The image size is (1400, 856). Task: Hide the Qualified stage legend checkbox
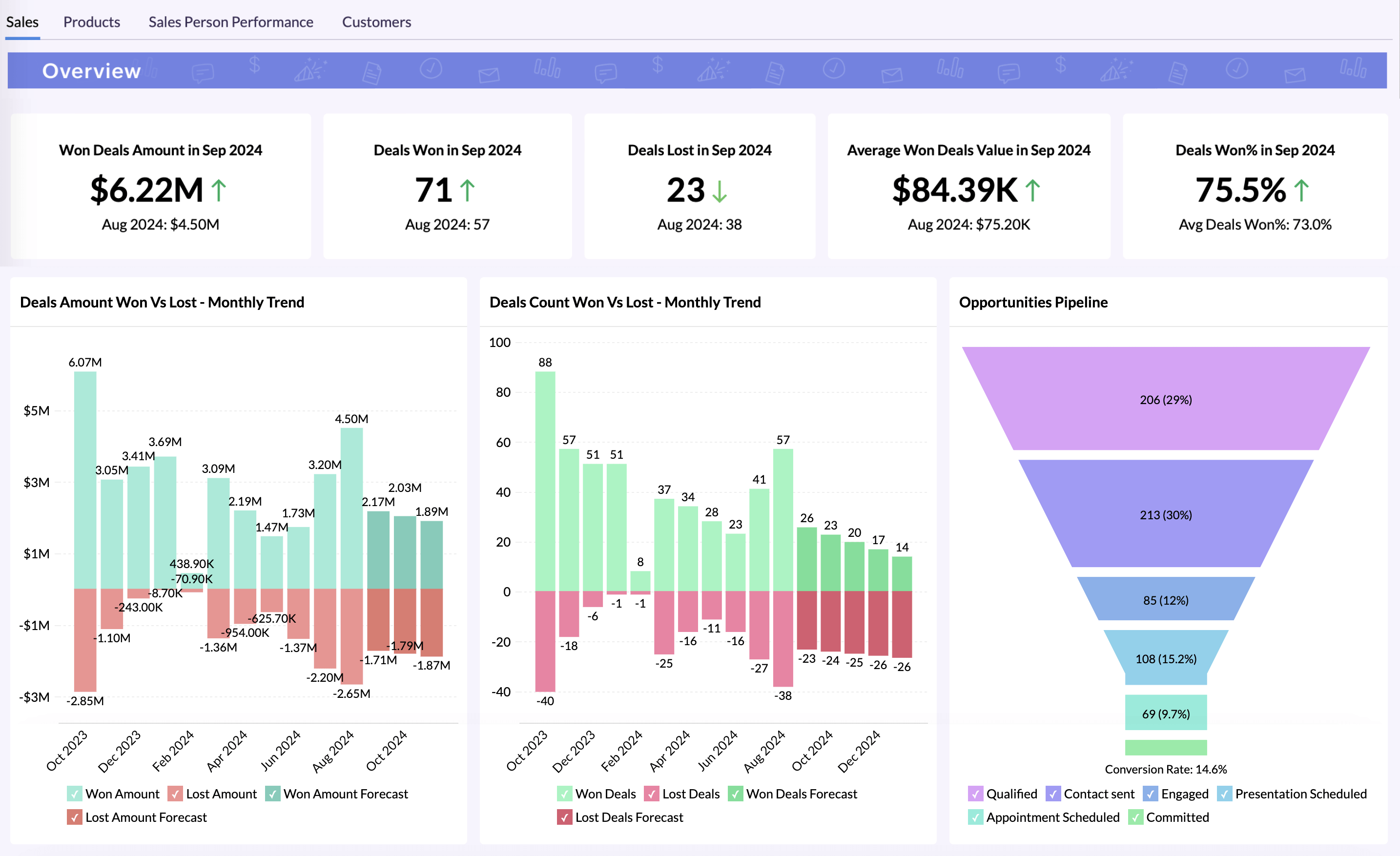click(975, 794)
